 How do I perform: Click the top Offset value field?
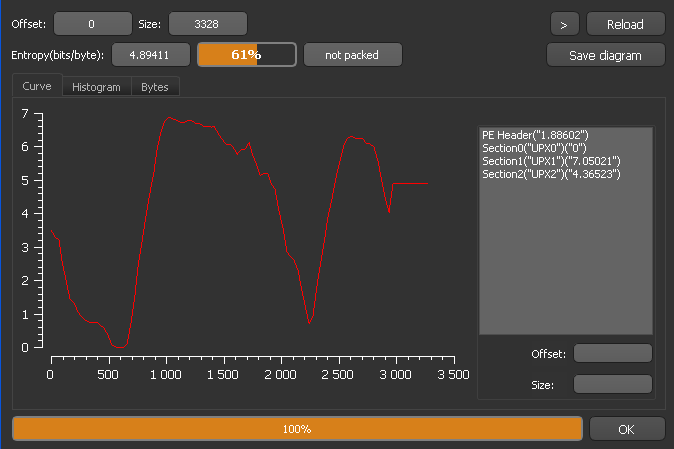pyautogui.click(x=92, y=24)
